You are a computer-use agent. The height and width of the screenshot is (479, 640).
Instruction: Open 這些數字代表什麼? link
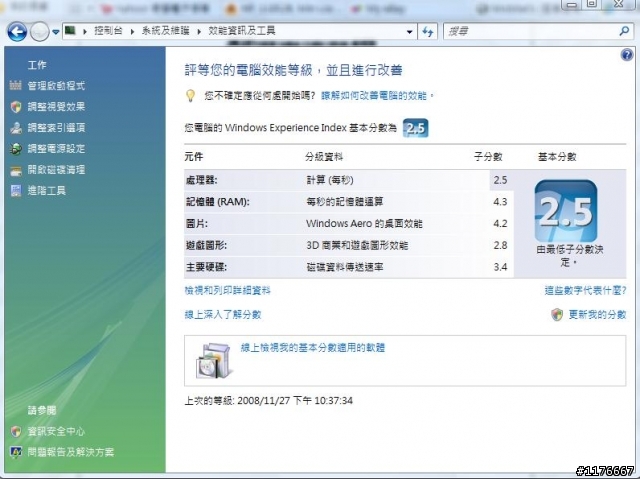pos(585,291)
